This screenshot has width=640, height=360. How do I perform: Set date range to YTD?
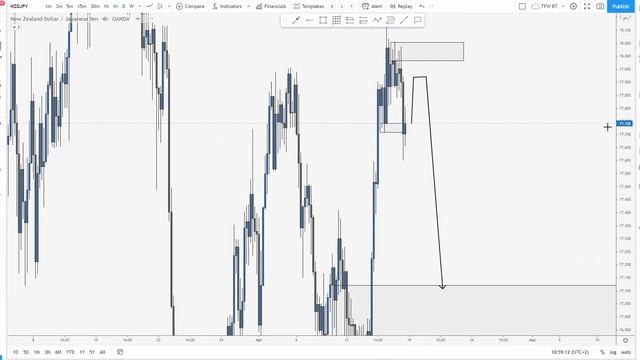tap(70, 352)
